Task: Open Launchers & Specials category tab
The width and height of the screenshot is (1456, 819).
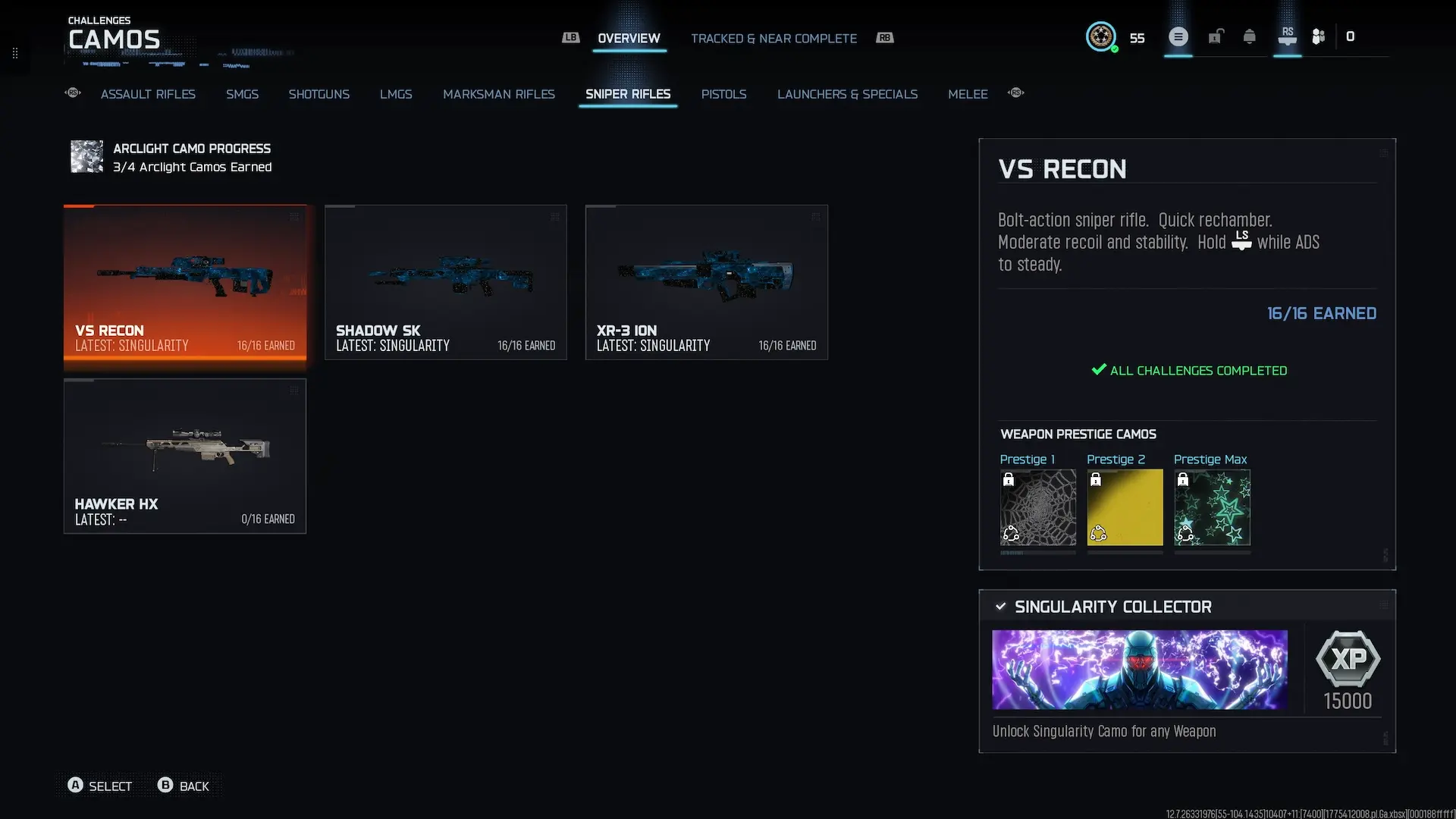Action: pos(847,94)
